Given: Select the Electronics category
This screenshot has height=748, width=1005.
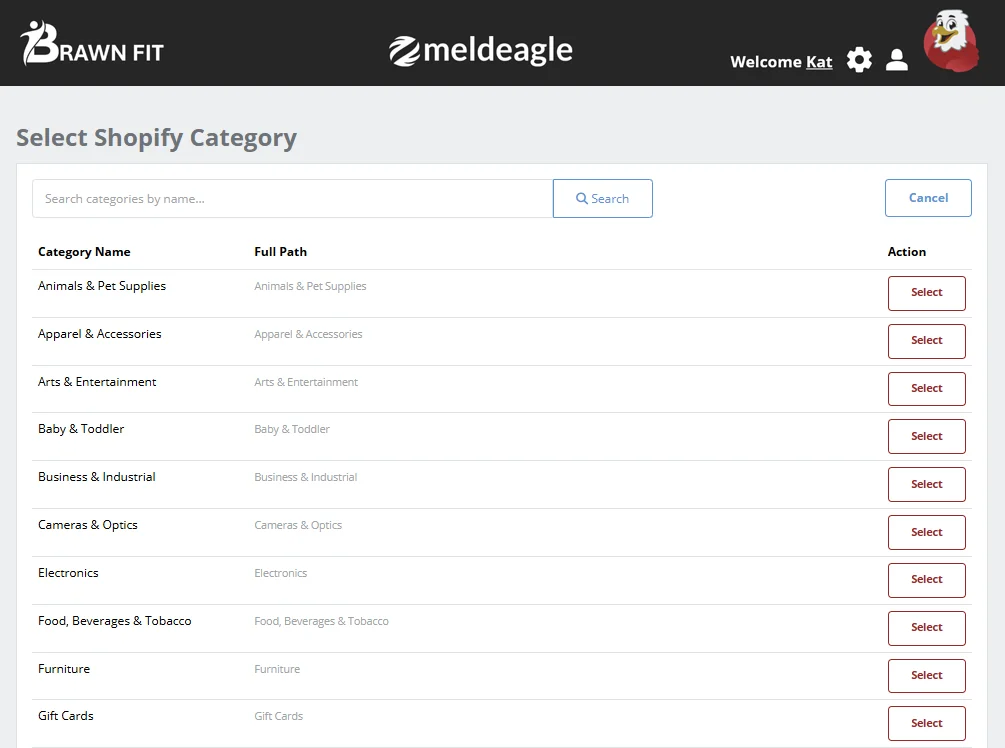Looking at the screenshot, I should 926,580.
